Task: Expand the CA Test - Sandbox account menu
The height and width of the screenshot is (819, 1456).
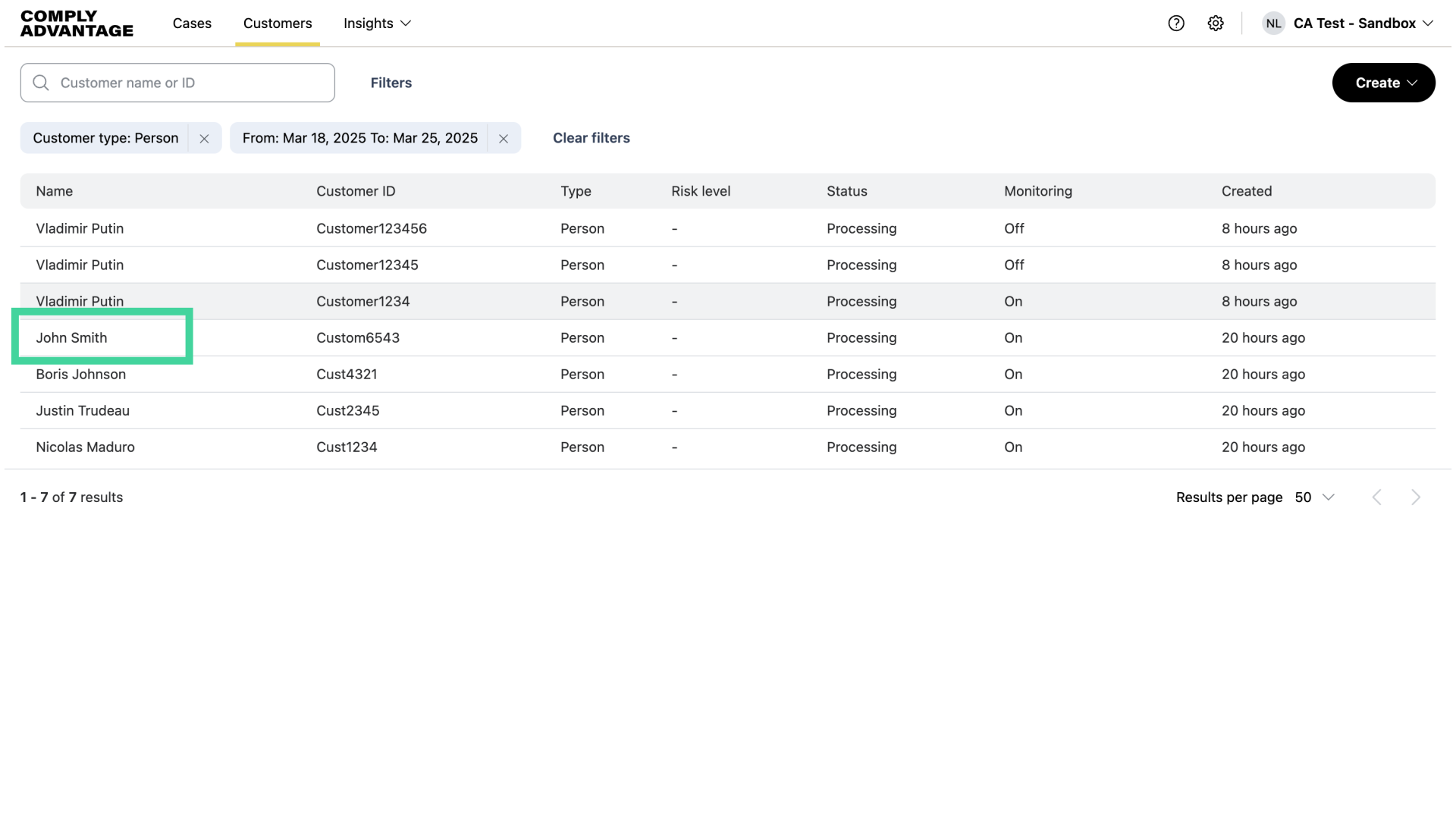Action: pos(1363,24)
